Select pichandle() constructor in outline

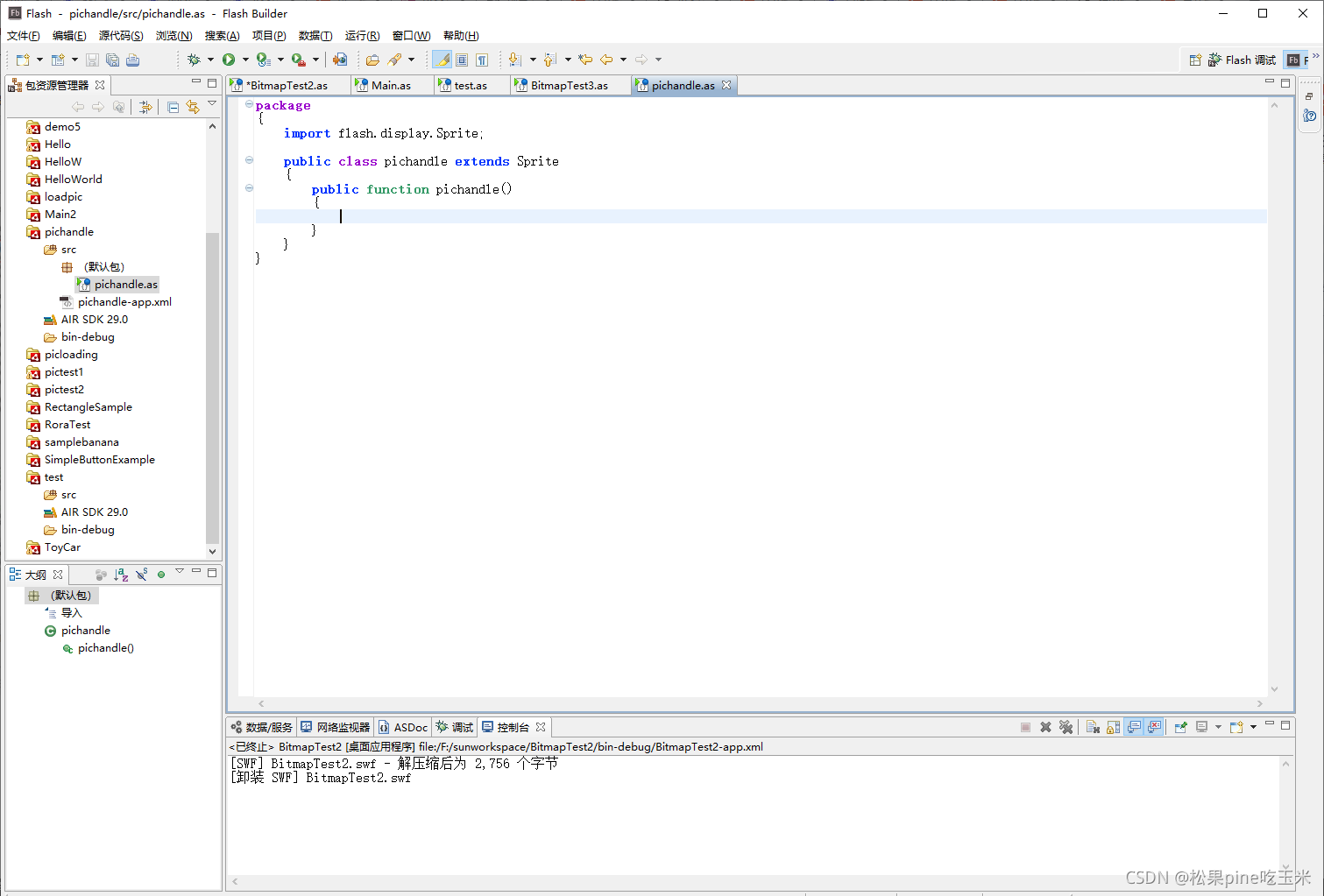click(105, 648)
